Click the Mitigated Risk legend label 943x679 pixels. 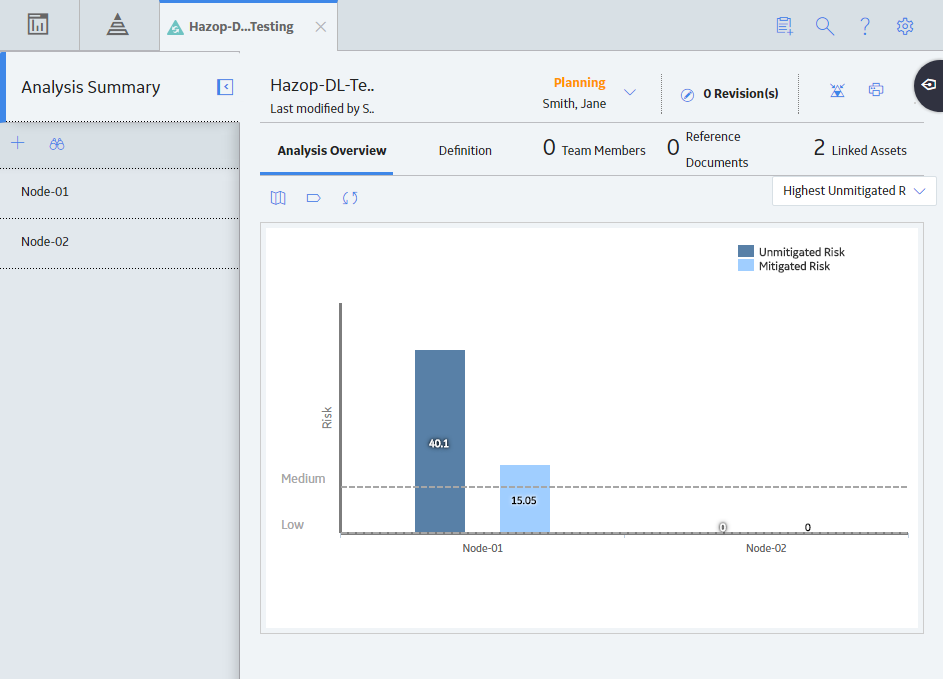tap(794, 266)
